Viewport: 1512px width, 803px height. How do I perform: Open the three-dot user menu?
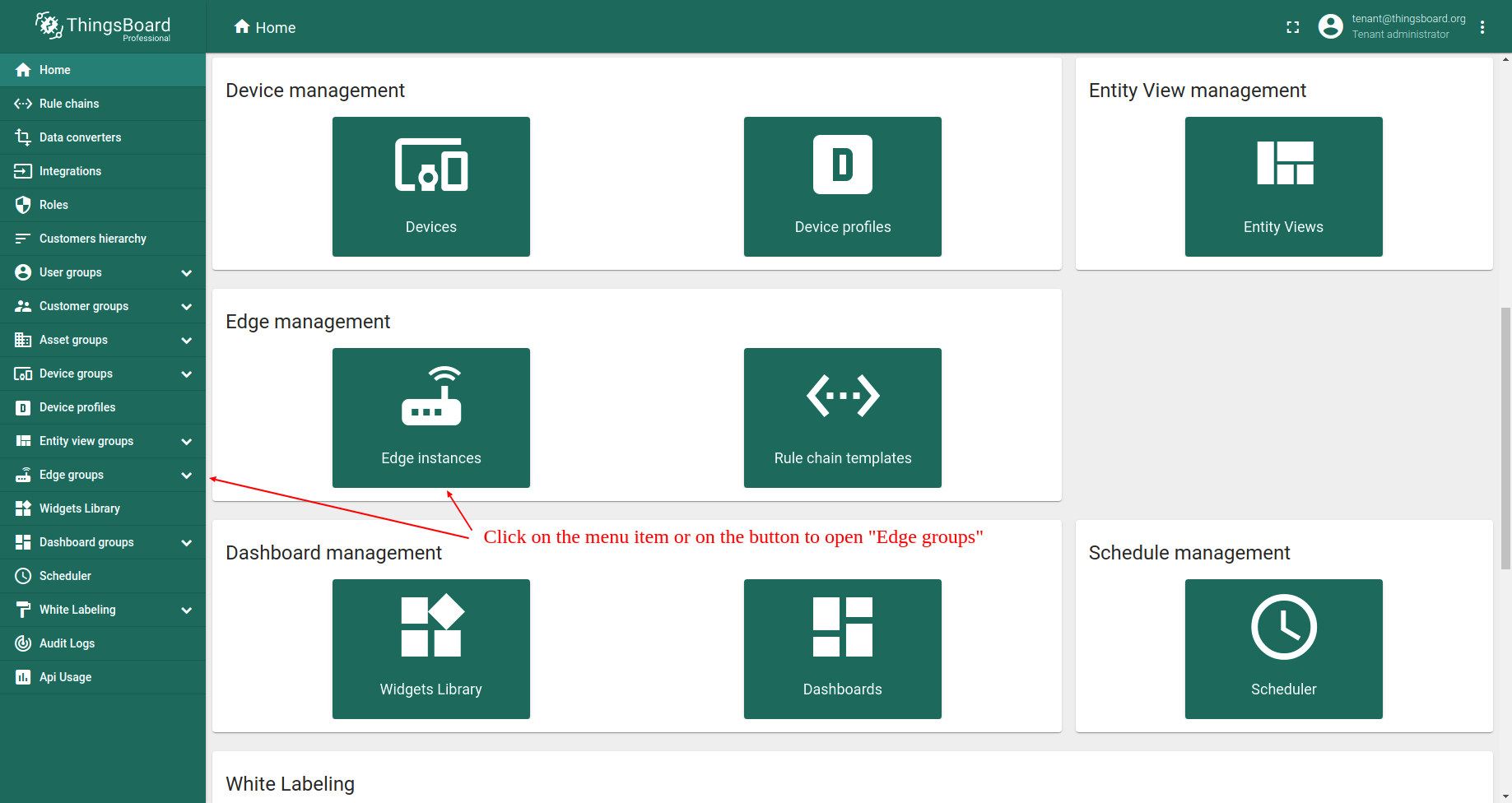tap(1482, 27)
